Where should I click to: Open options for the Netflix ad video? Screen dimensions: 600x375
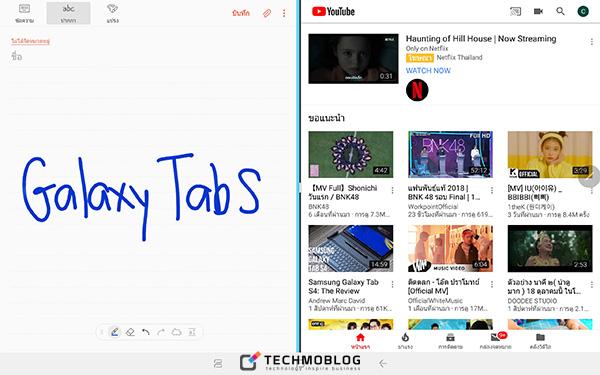click(592, 41)
